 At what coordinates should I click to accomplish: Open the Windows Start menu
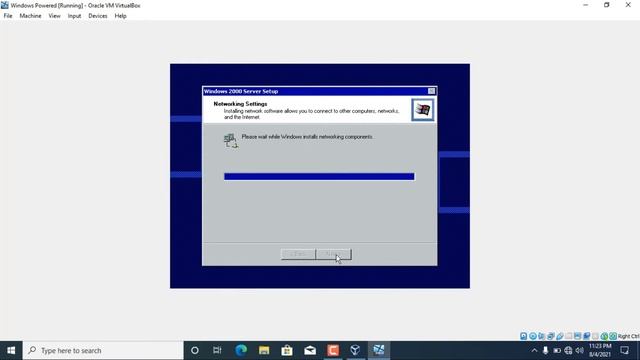[x=11, y=350]
